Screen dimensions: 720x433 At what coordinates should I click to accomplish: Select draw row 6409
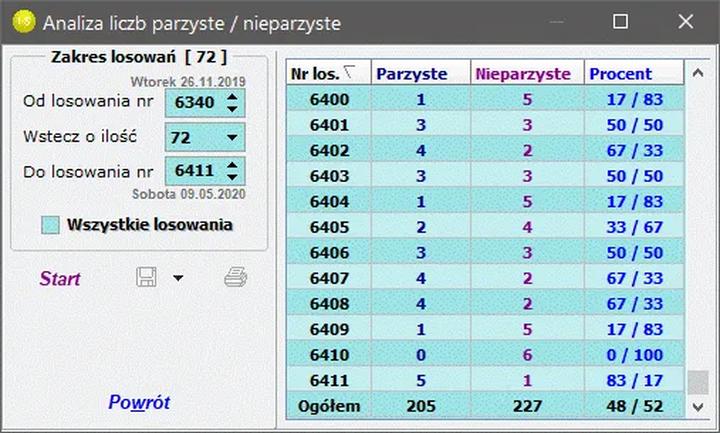485,329
